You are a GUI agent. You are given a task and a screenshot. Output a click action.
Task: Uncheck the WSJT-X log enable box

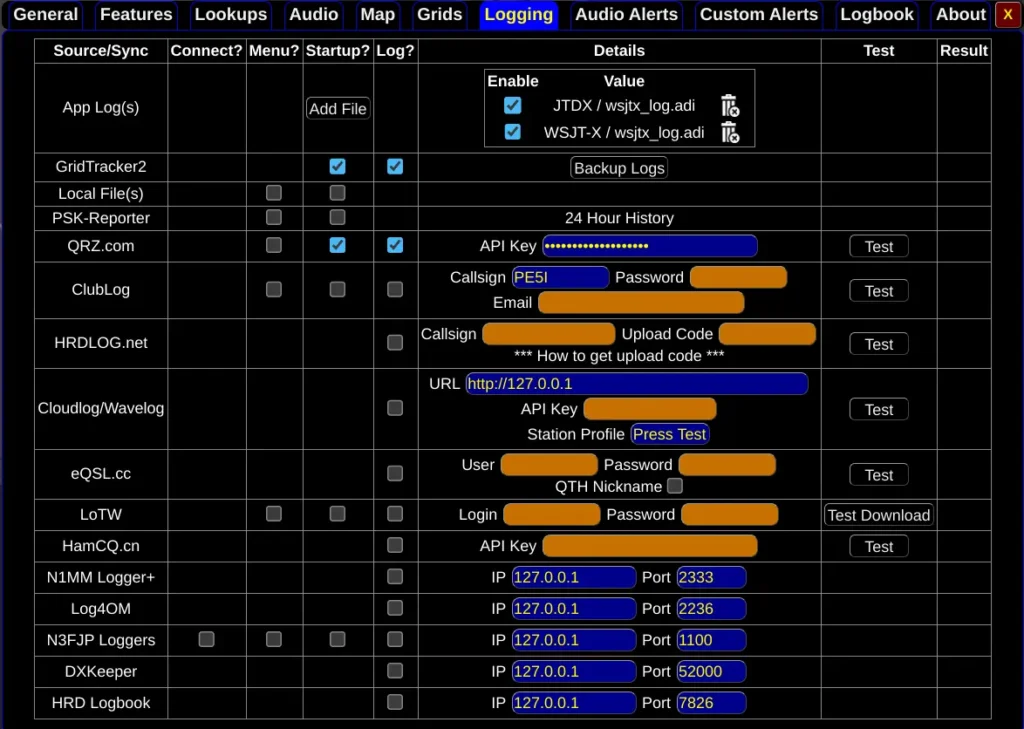click(x=513, y=132)
